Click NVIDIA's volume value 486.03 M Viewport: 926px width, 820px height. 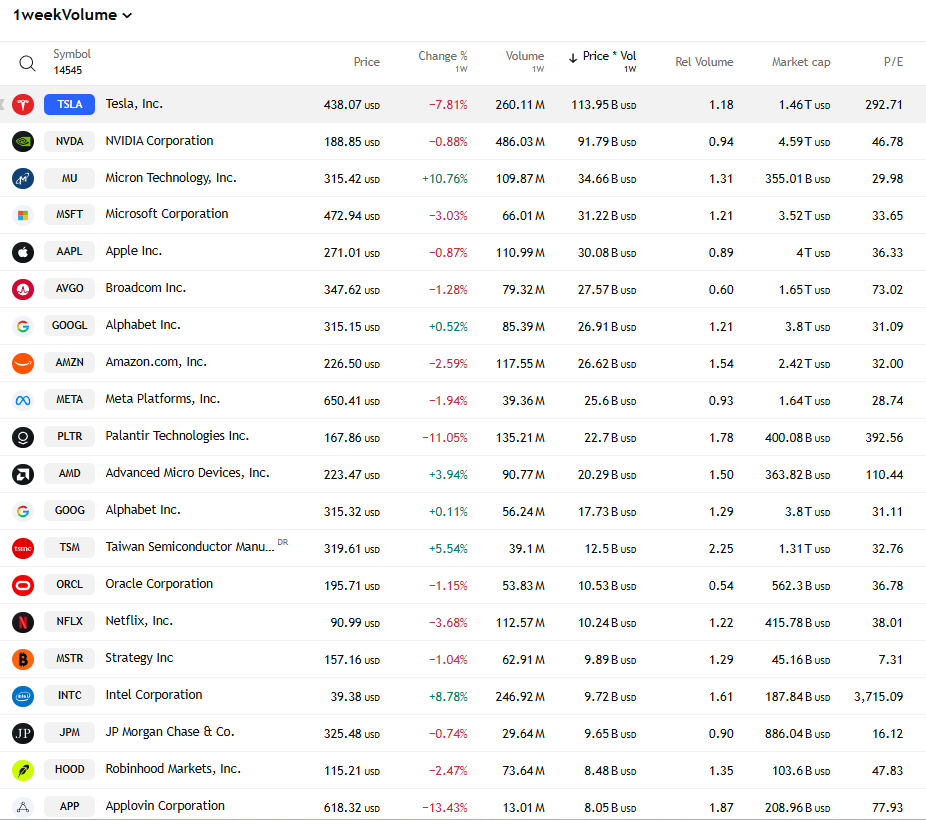pos(520,142)
